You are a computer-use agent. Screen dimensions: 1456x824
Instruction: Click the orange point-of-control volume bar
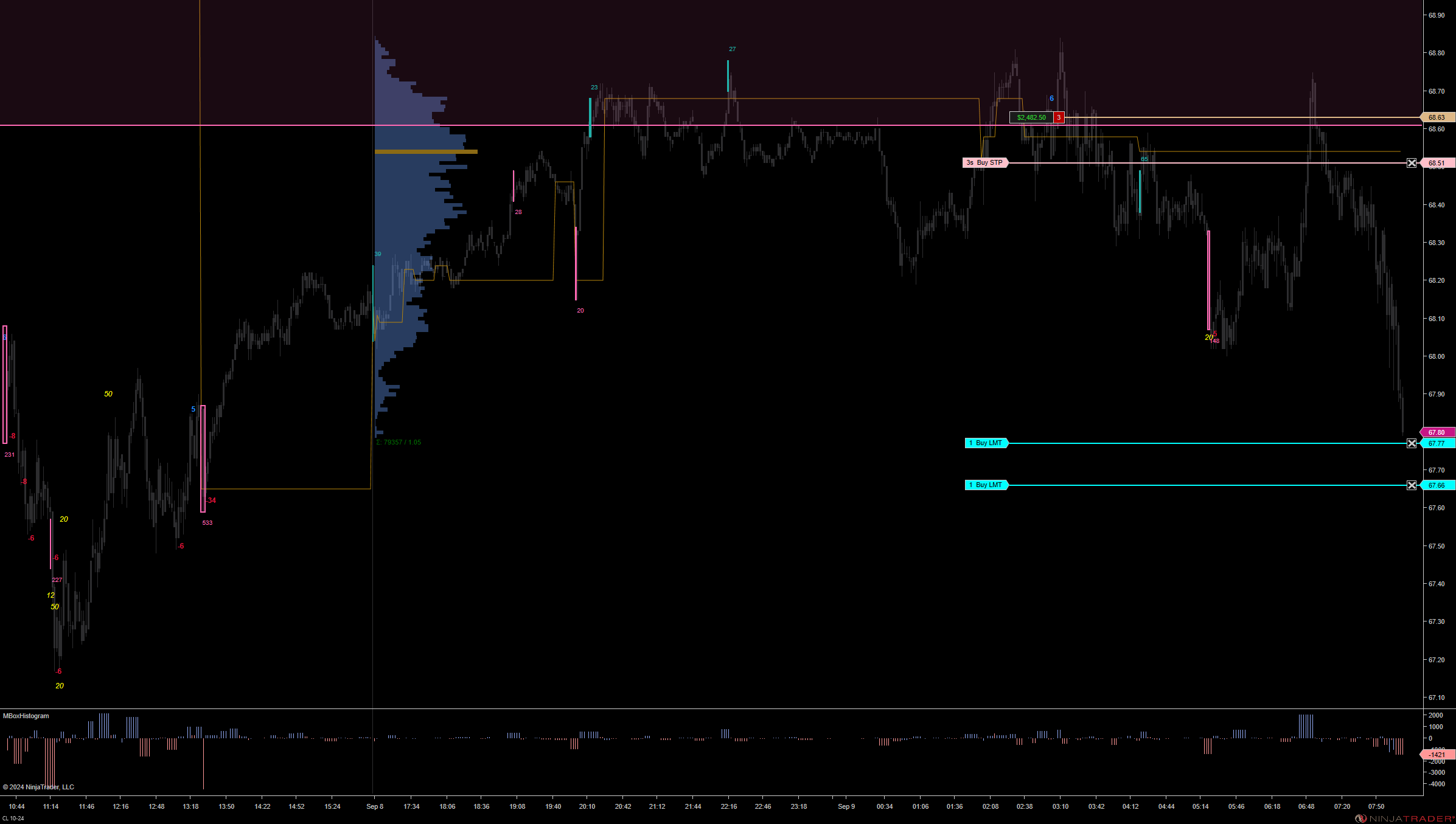pyautogui.click(x=426, y=151)
